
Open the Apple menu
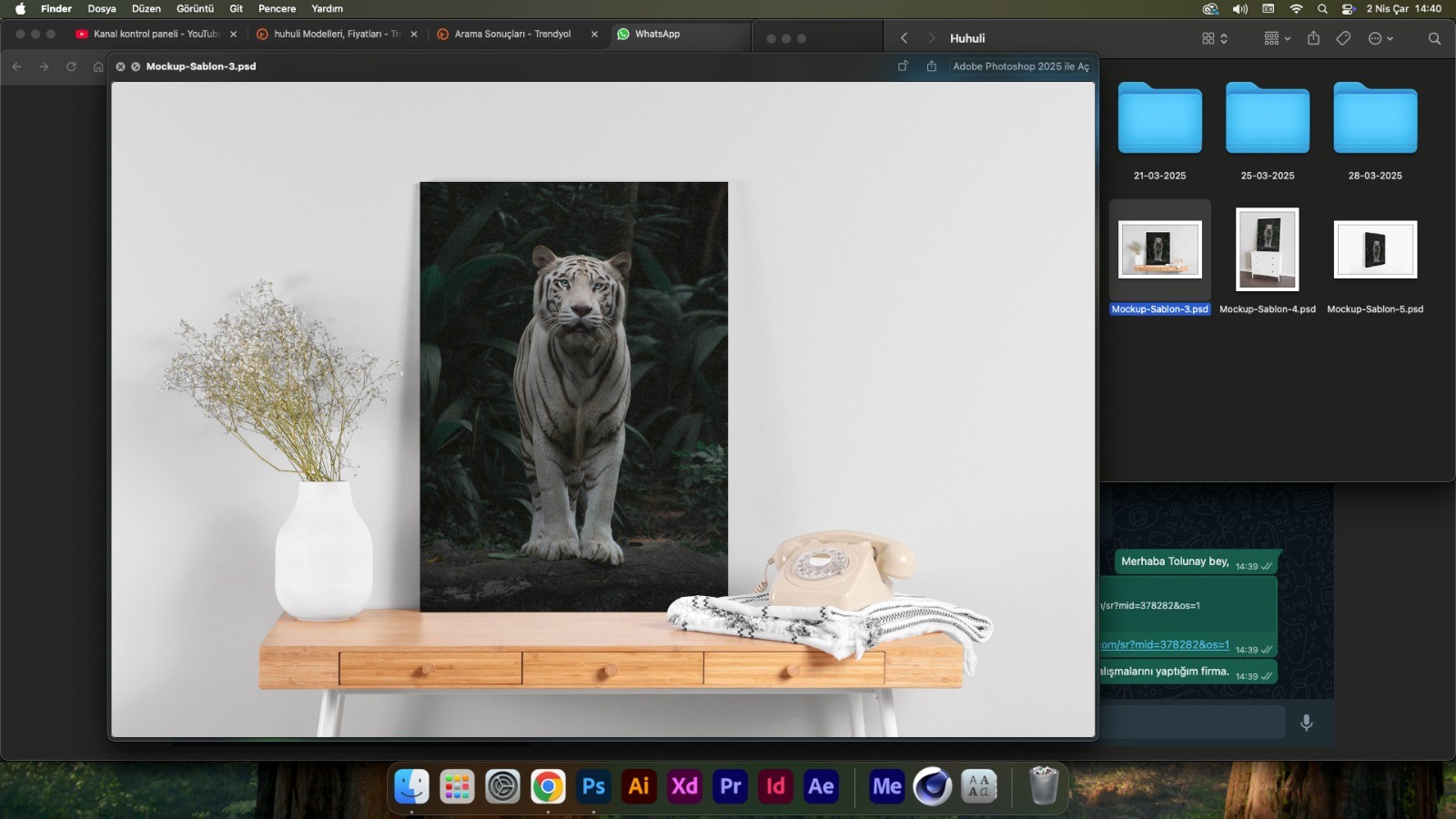[x=20, y=8]
